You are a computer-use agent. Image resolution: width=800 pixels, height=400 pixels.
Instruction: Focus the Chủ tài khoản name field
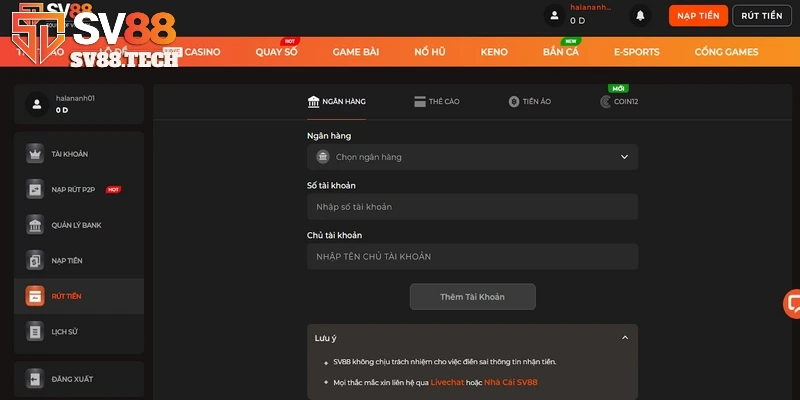tap(472, 257)
